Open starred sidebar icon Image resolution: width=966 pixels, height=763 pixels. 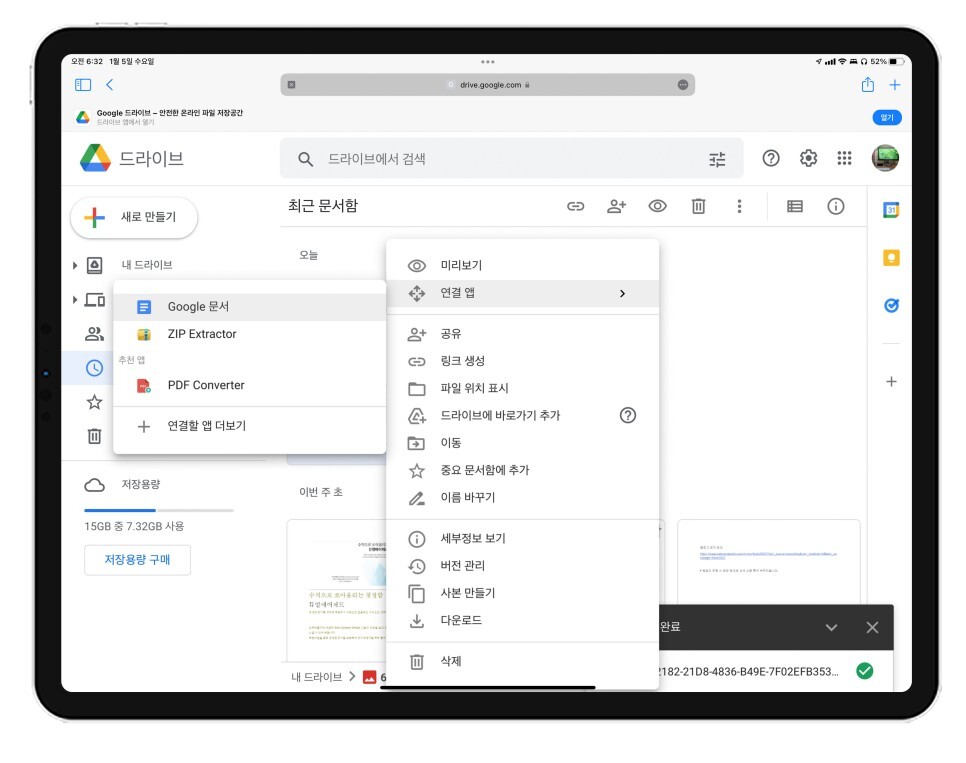(x=94, y=402)
